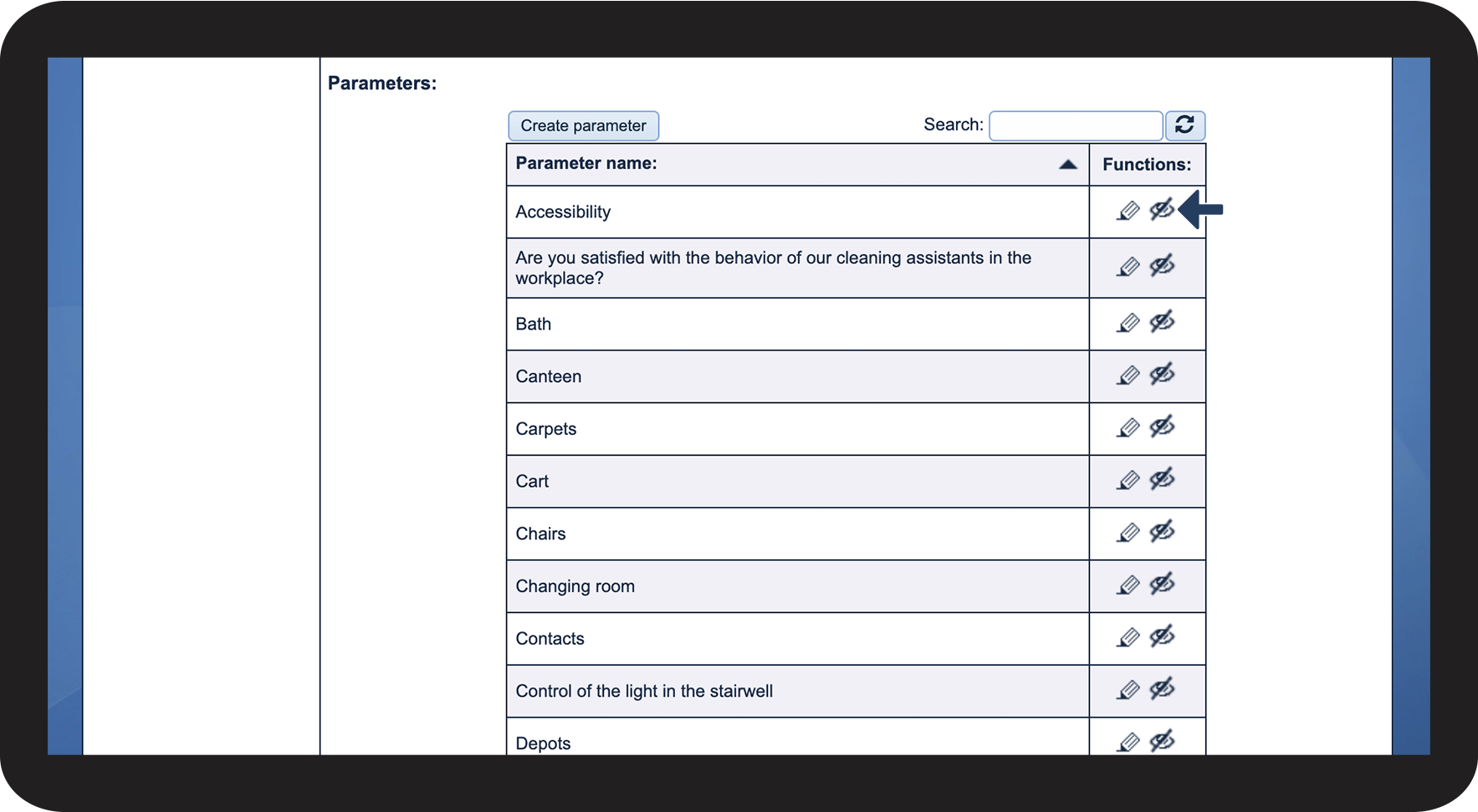
Task: Hide the Chairs parameter
Action: point(1162,532)
